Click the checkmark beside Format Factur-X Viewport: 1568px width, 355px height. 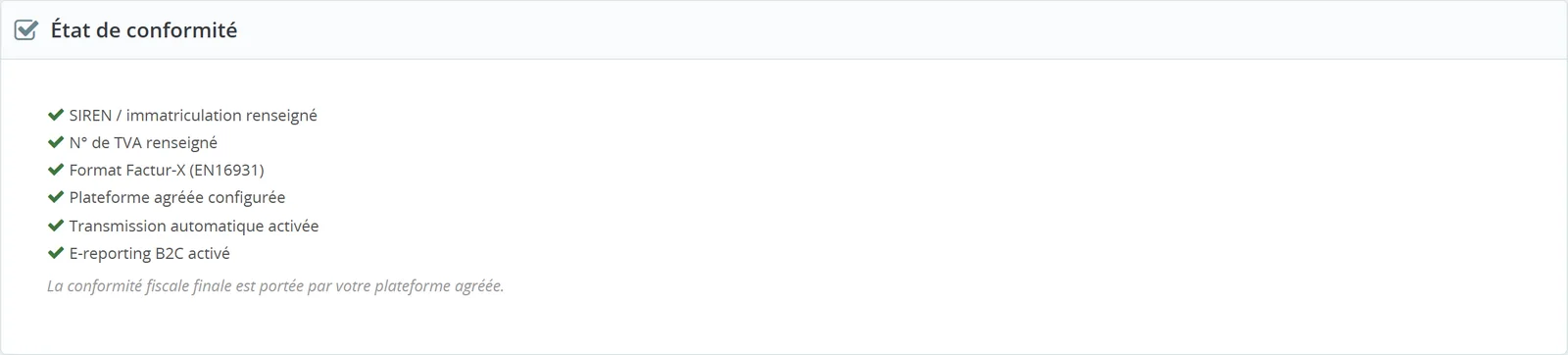tap(56, 170)
